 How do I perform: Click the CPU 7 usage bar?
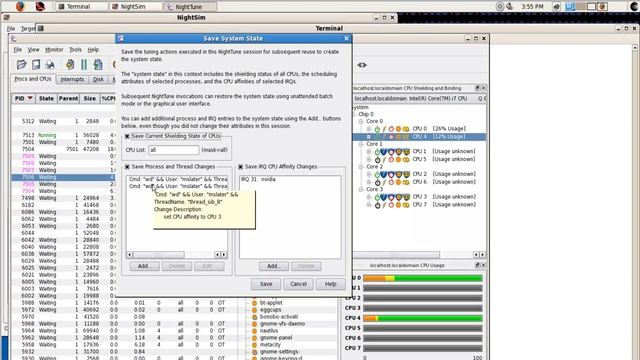coord(422,348)
